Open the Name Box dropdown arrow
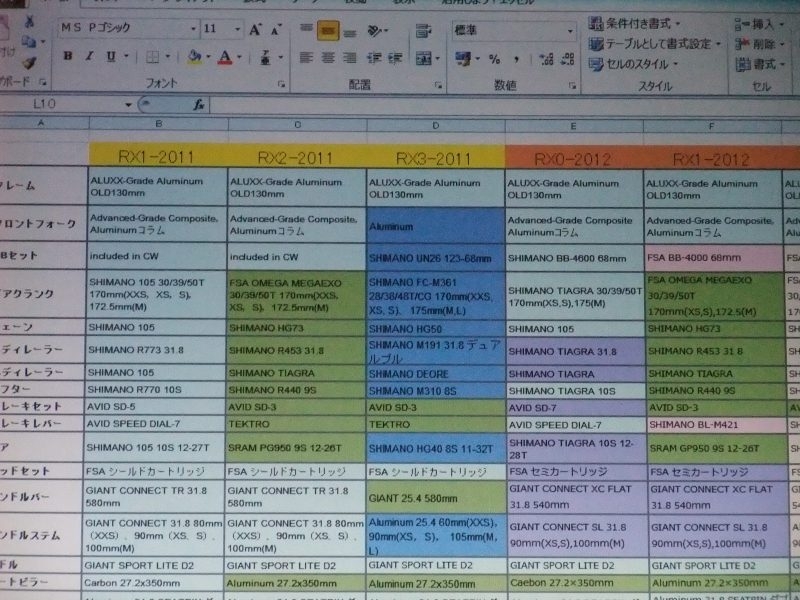 [x=128, y=105]
